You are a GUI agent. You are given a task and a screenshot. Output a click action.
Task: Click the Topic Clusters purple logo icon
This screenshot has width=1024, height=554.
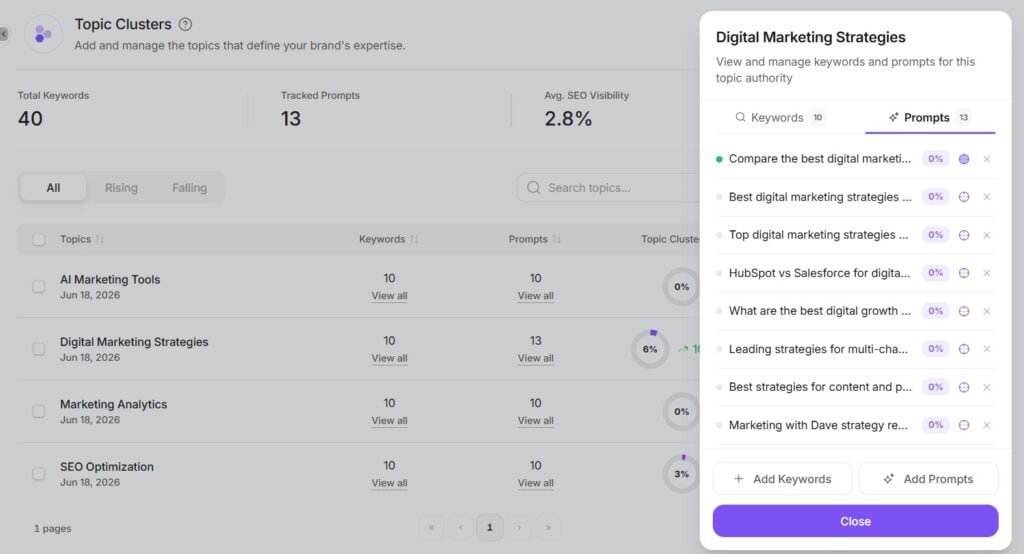(x=43, y=33)
